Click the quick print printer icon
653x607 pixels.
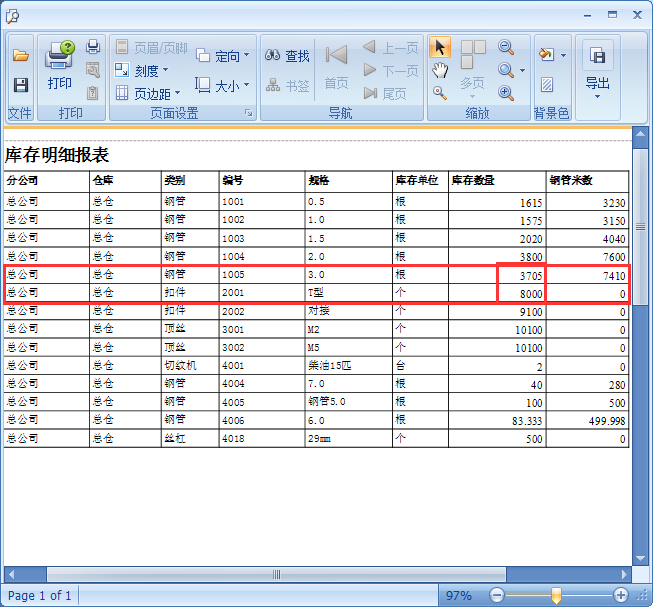coord(93,47)
